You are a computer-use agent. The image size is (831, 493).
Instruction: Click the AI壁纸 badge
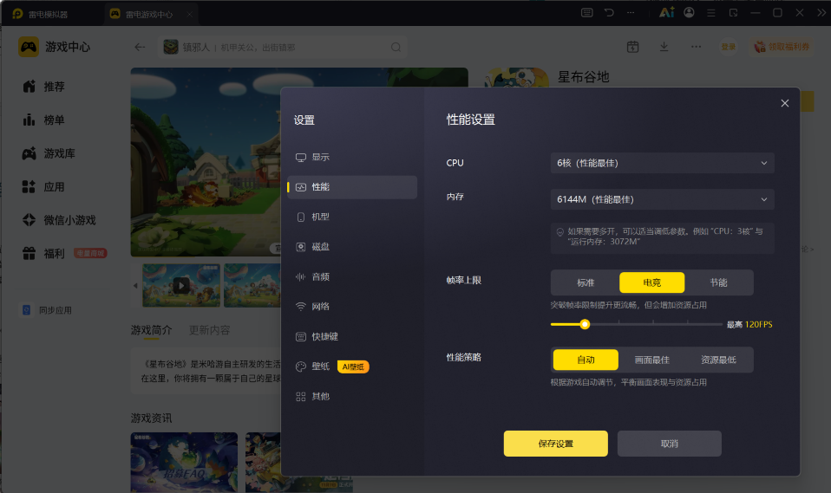[353, 367]
